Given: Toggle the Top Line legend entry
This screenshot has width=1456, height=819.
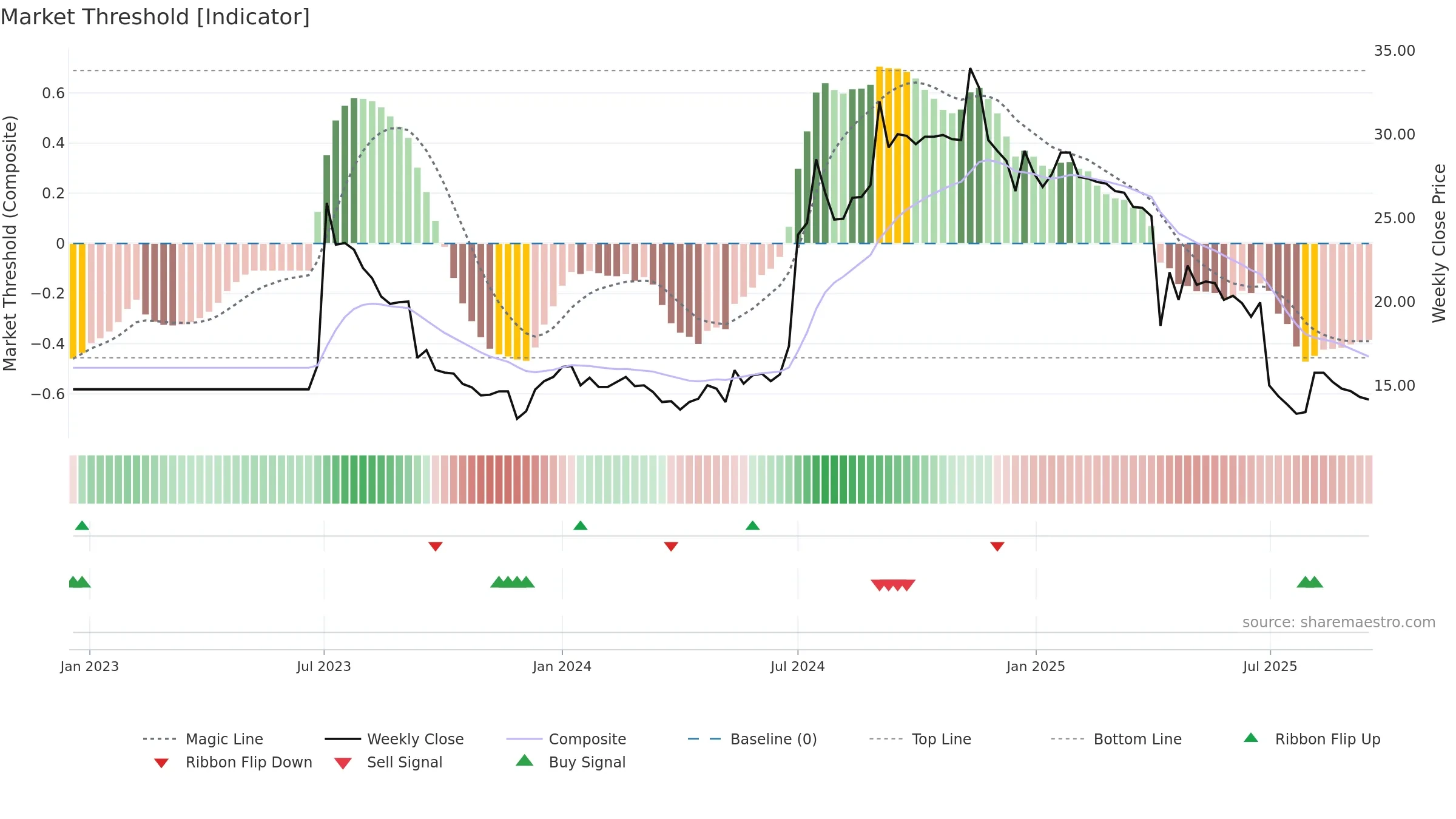Looking at the screenshot, I should pyautogui.click(x=920, y=739).
